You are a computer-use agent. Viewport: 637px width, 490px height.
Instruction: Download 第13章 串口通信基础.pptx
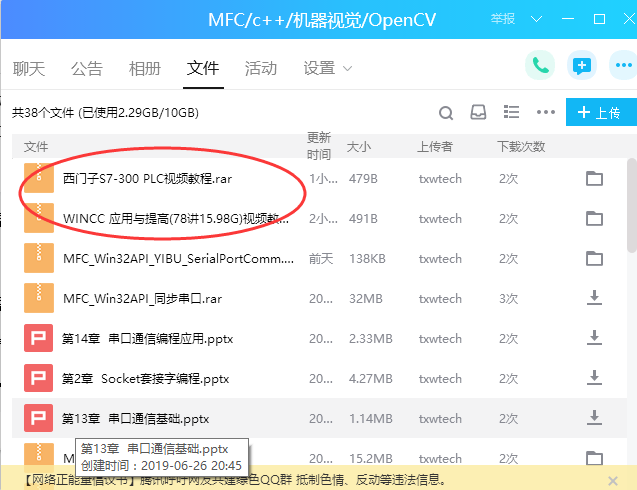coord(594,417)
